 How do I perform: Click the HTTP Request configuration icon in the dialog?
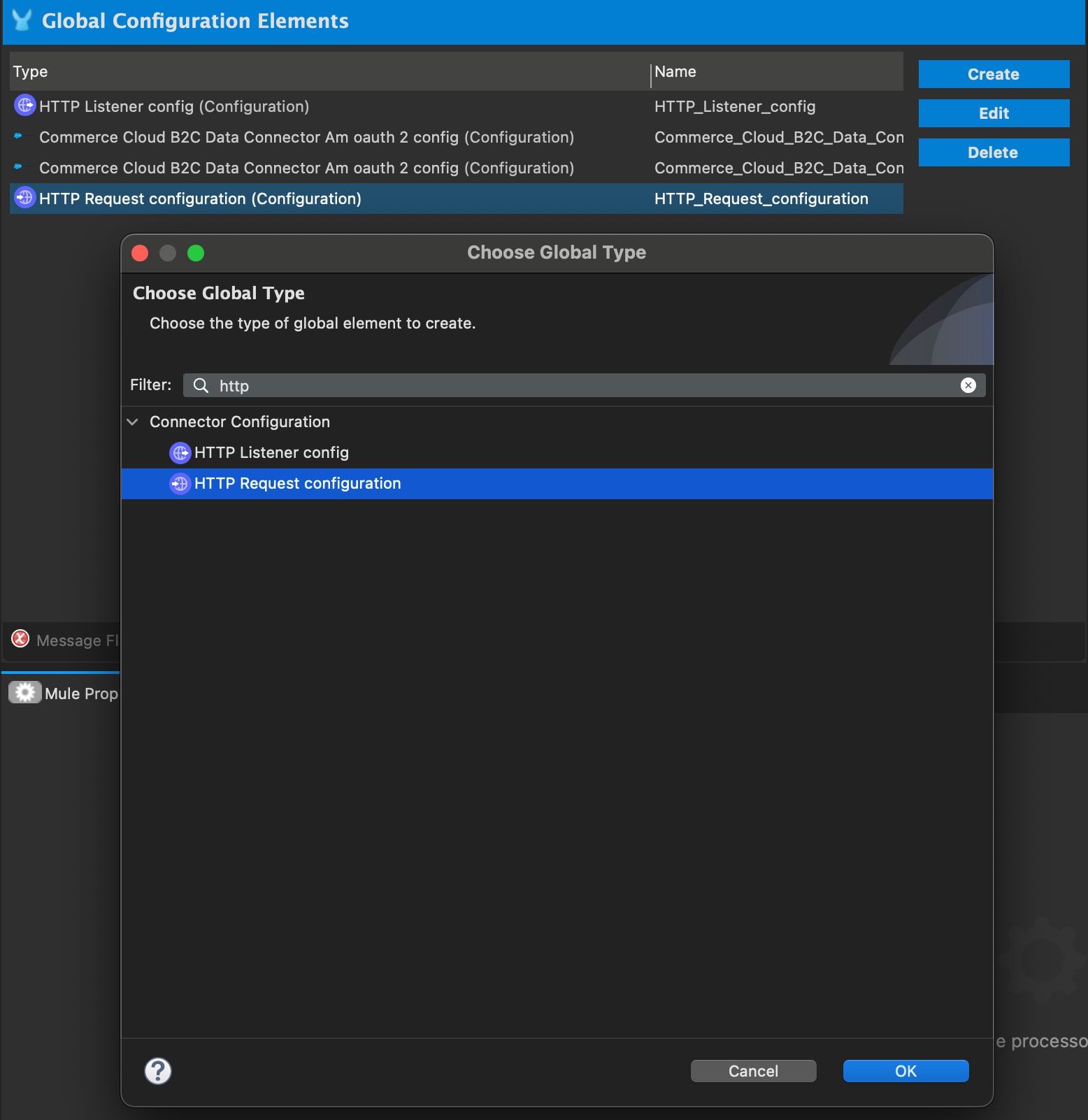point(180,484)
